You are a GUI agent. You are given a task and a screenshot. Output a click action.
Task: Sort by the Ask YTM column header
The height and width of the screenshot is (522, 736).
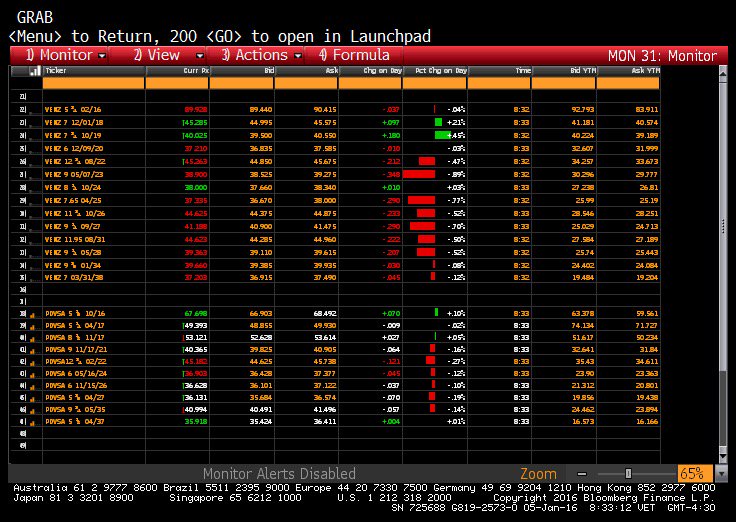[629, 71]
